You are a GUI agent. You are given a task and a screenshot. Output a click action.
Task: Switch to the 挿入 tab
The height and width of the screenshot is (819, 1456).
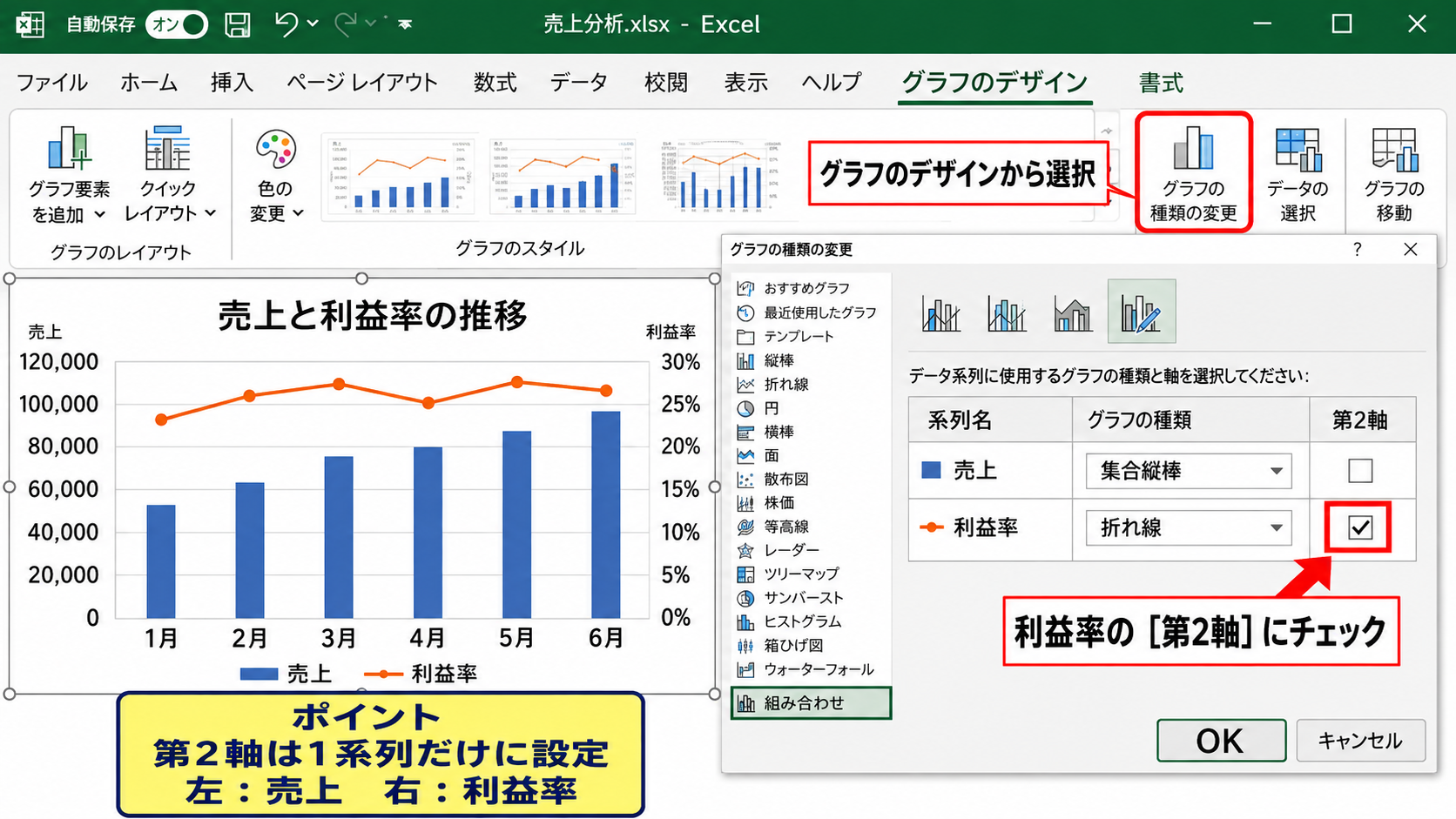click(x=232, y=83)
